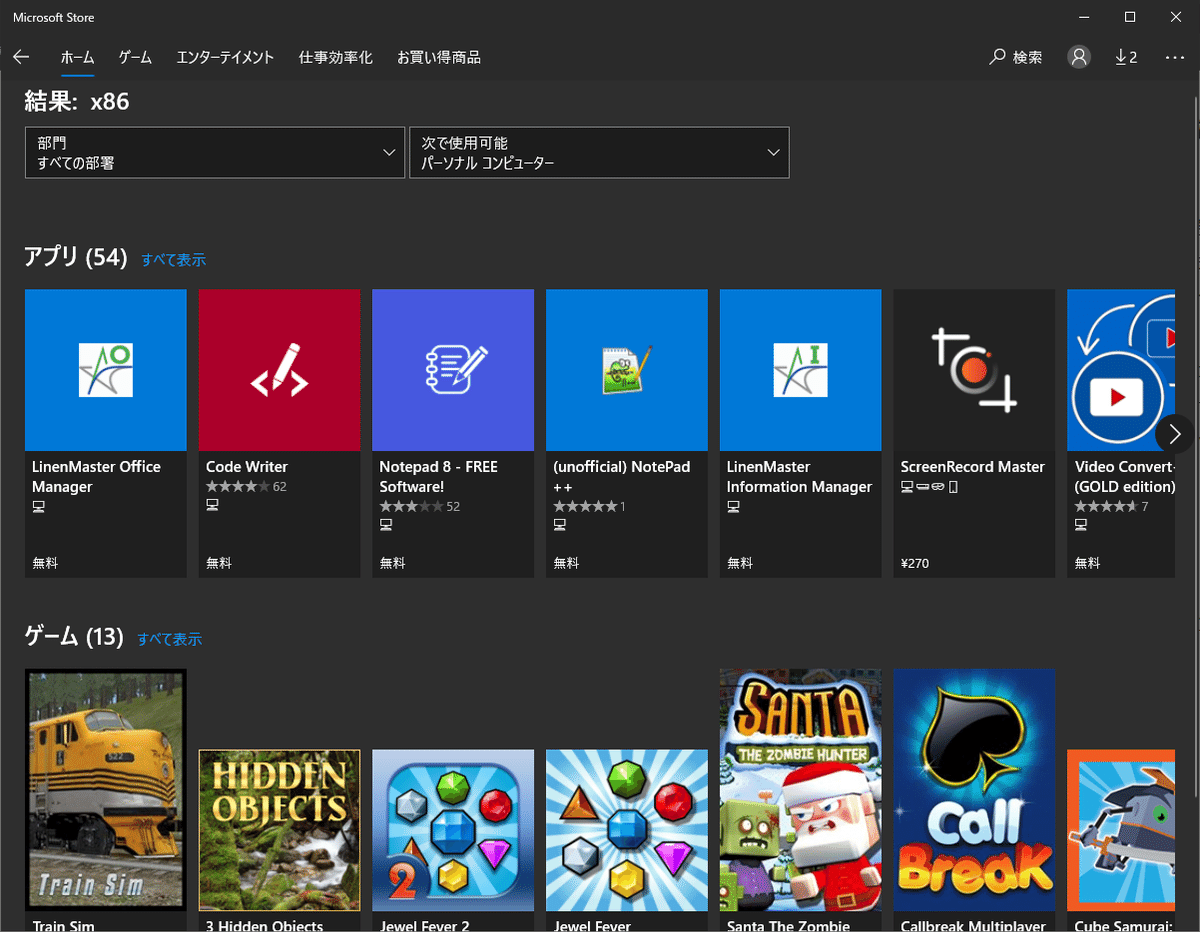Click the ¥270 price label
The width and height of the screenshot is (1200, 932).
(x=915, y=563)
